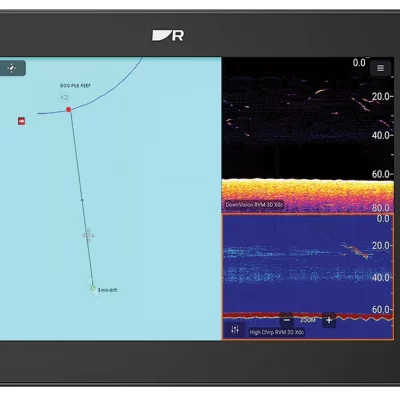400x400 pixels.
Task: Click the DownVision RVM 3D Xdc channel label
Action: click(254, 205)
